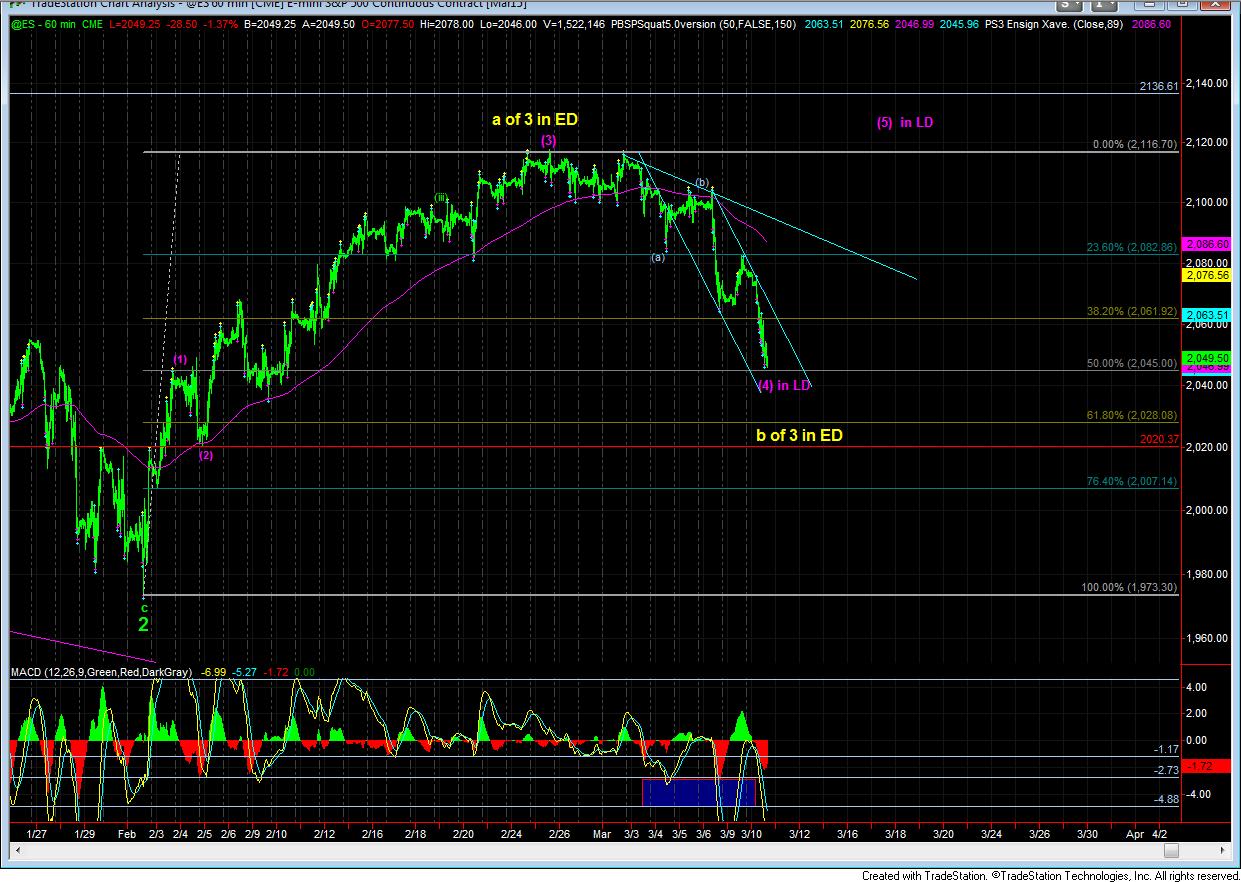The image size is (1241, 882).
Task: Select the large green 2 wave label
Action: click(143, 625)
